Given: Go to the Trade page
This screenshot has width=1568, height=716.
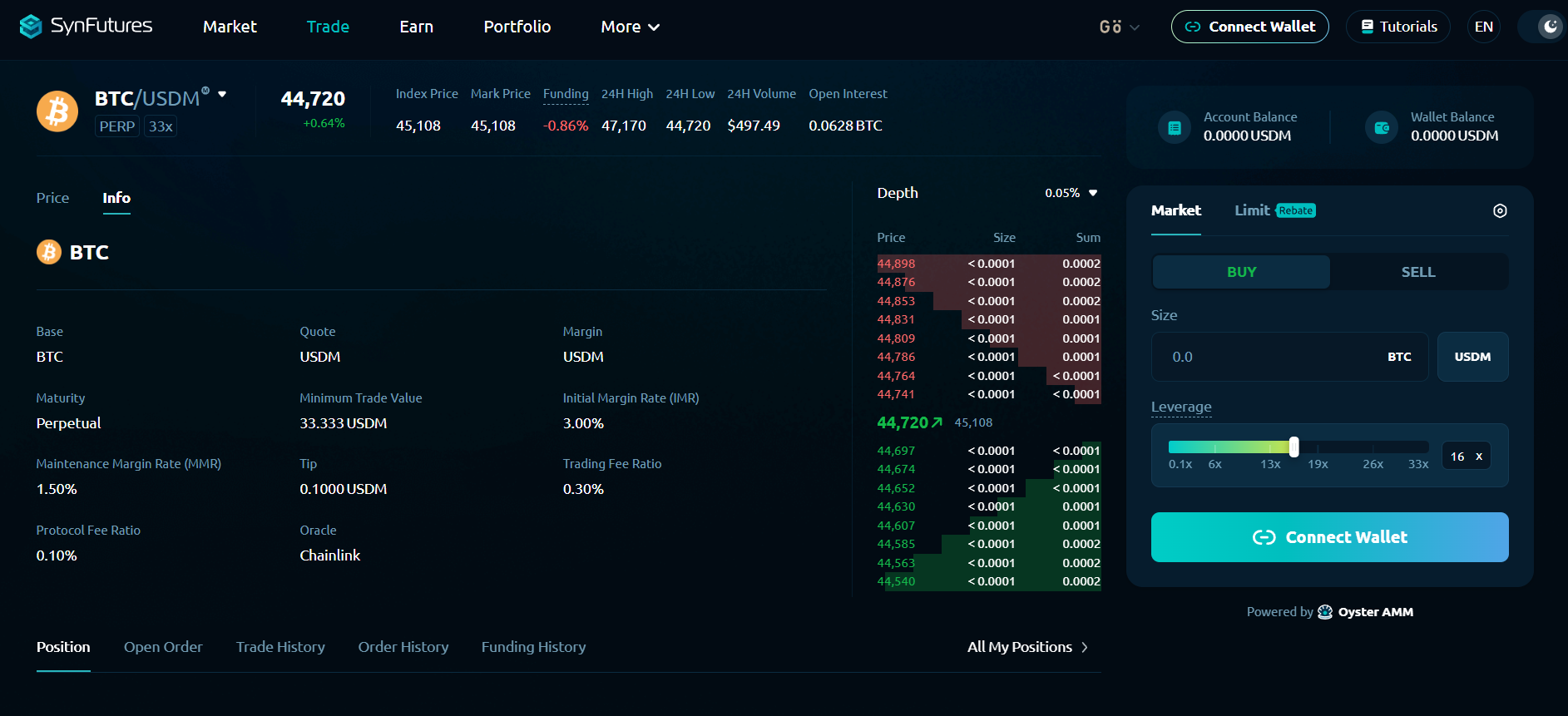Looking at the screenshot, I should [328, 27].
